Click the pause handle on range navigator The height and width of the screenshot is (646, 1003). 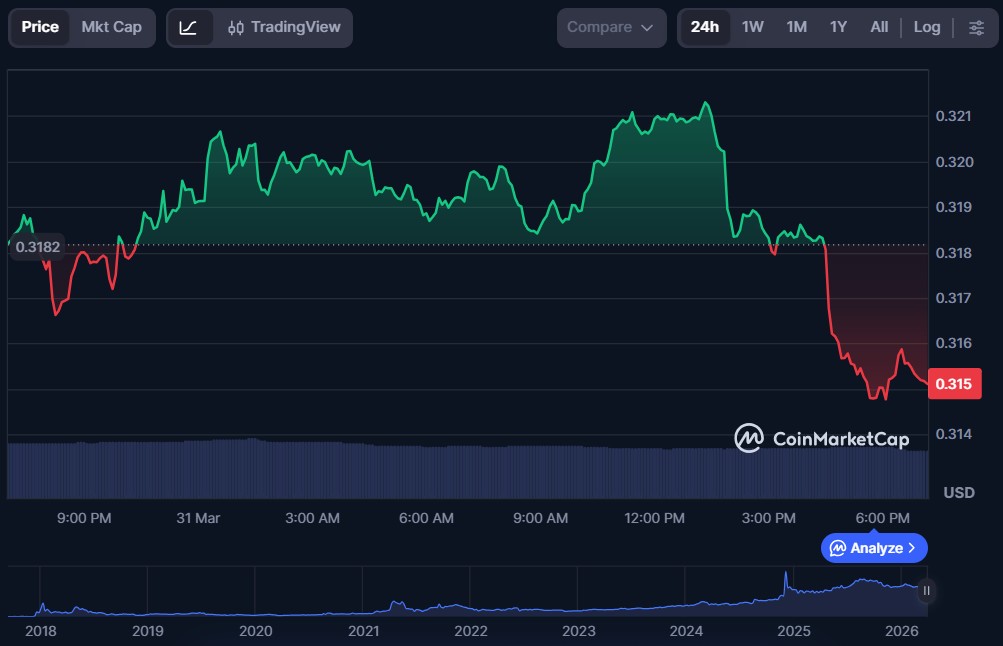click(x=926, y=591)
